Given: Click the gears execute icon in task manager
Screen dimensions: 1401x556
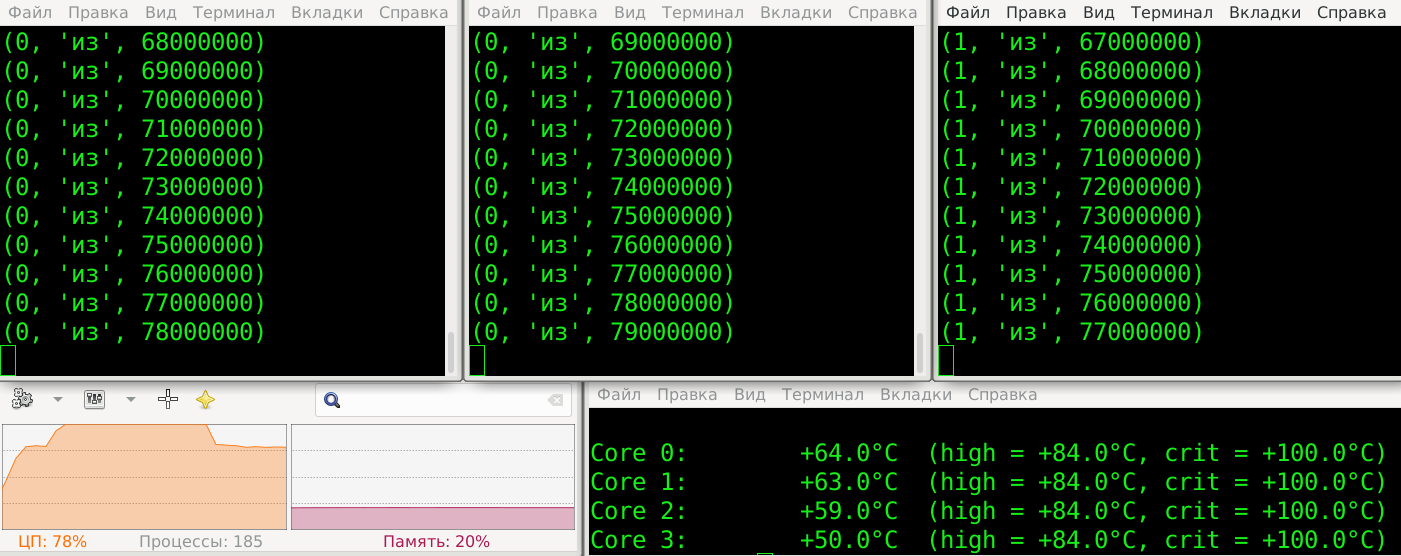Looking at the screenshot, I should tap(22, 400).
